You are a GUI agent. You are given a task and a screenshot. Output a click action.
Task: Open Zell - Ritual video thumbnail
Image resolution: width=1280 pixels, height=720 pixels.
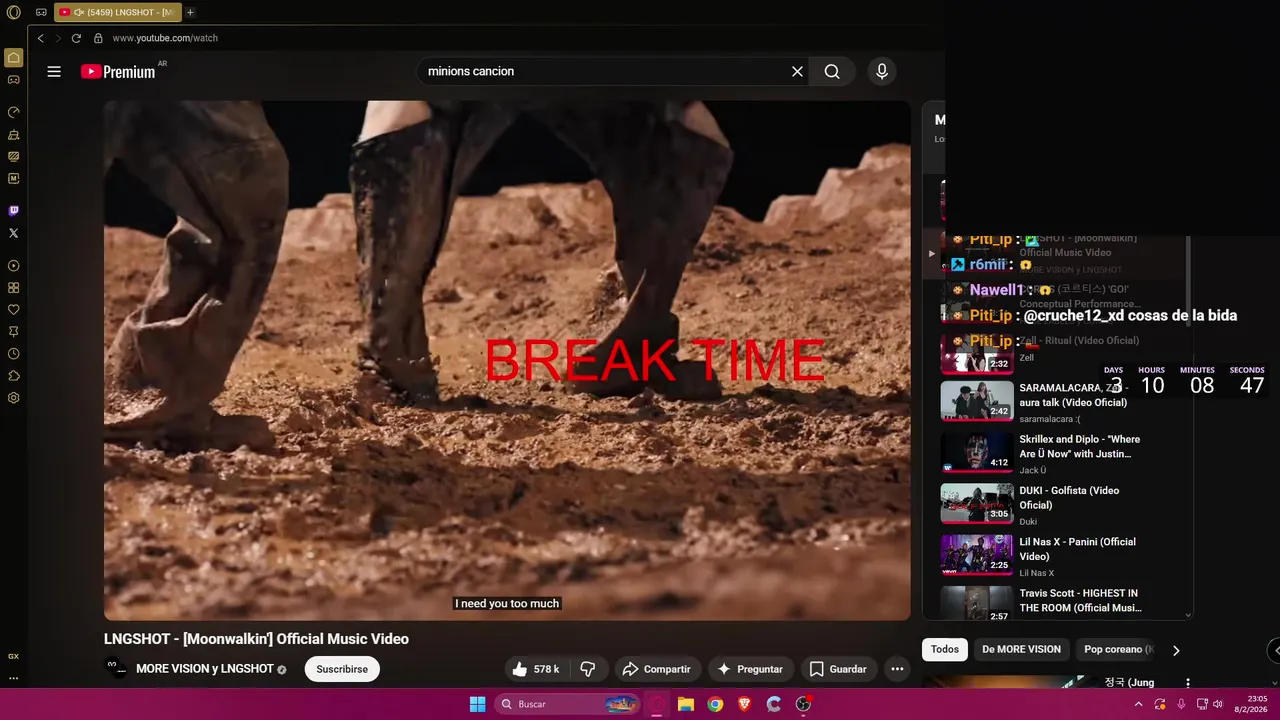coord(977,352)
